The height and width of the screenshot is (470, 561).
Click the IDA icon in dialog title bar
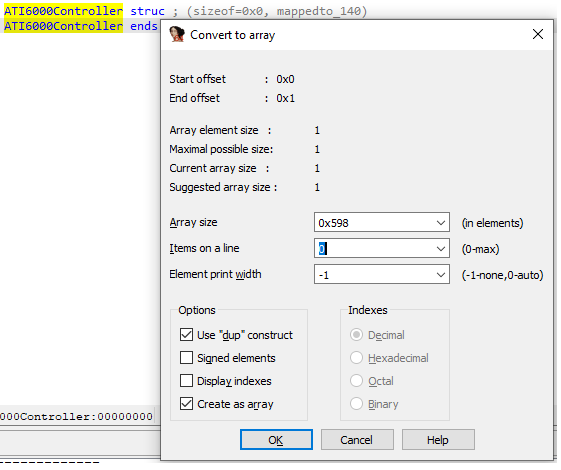[177, 34]
